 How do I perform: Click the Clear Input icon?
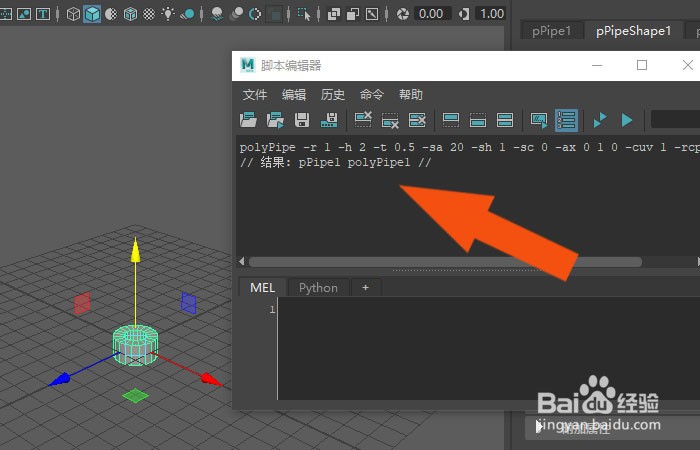coord(390,120)
